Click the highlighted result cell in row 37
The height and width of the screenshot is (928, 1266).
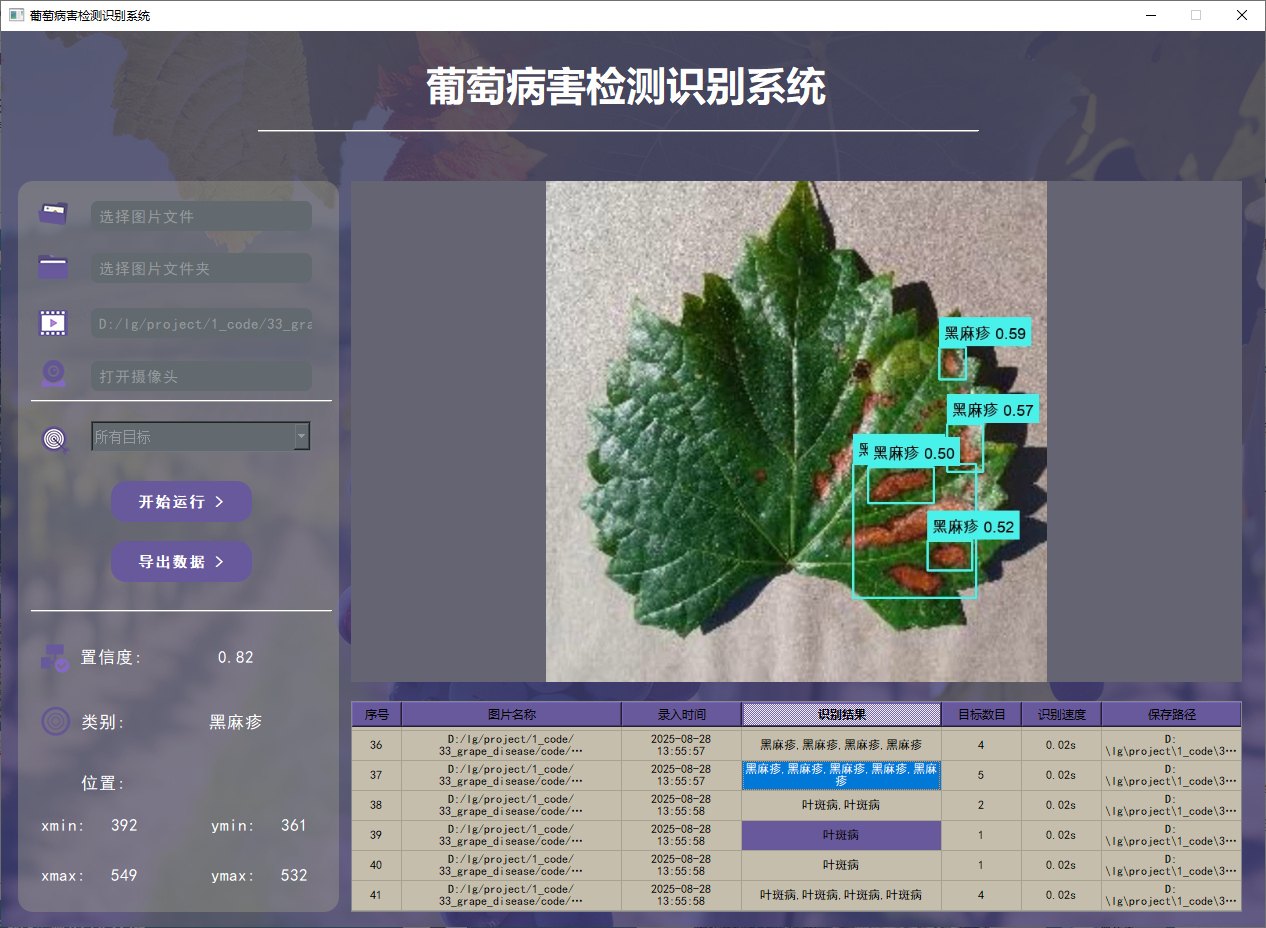coord(841,775)
